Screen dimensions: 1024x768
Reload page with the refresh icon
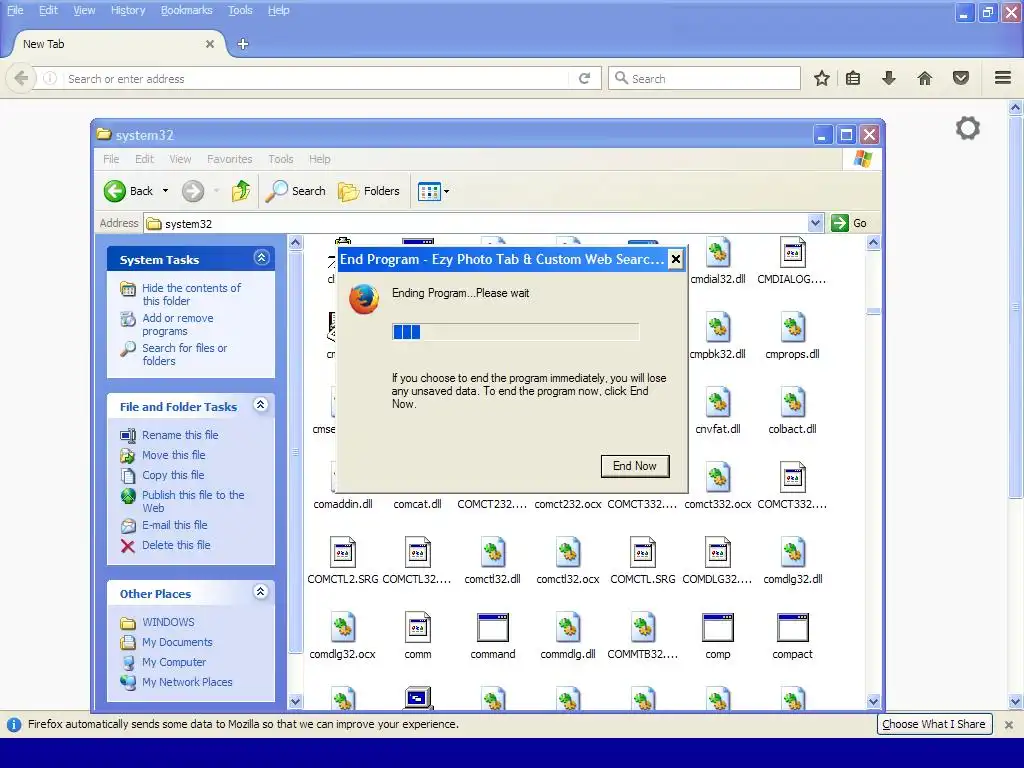tap(584, 78)
